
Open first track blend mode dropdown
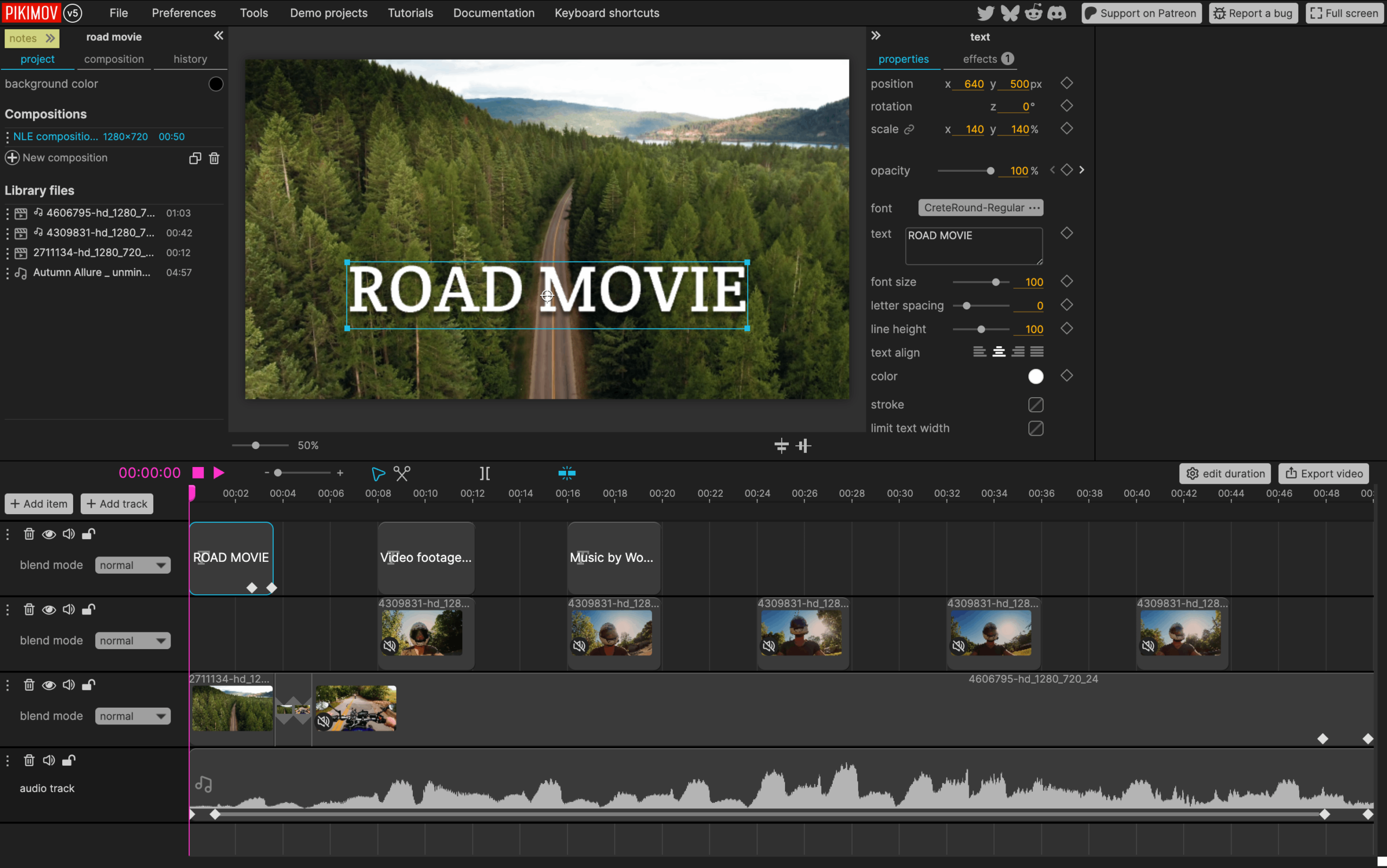tap(133, 565)
